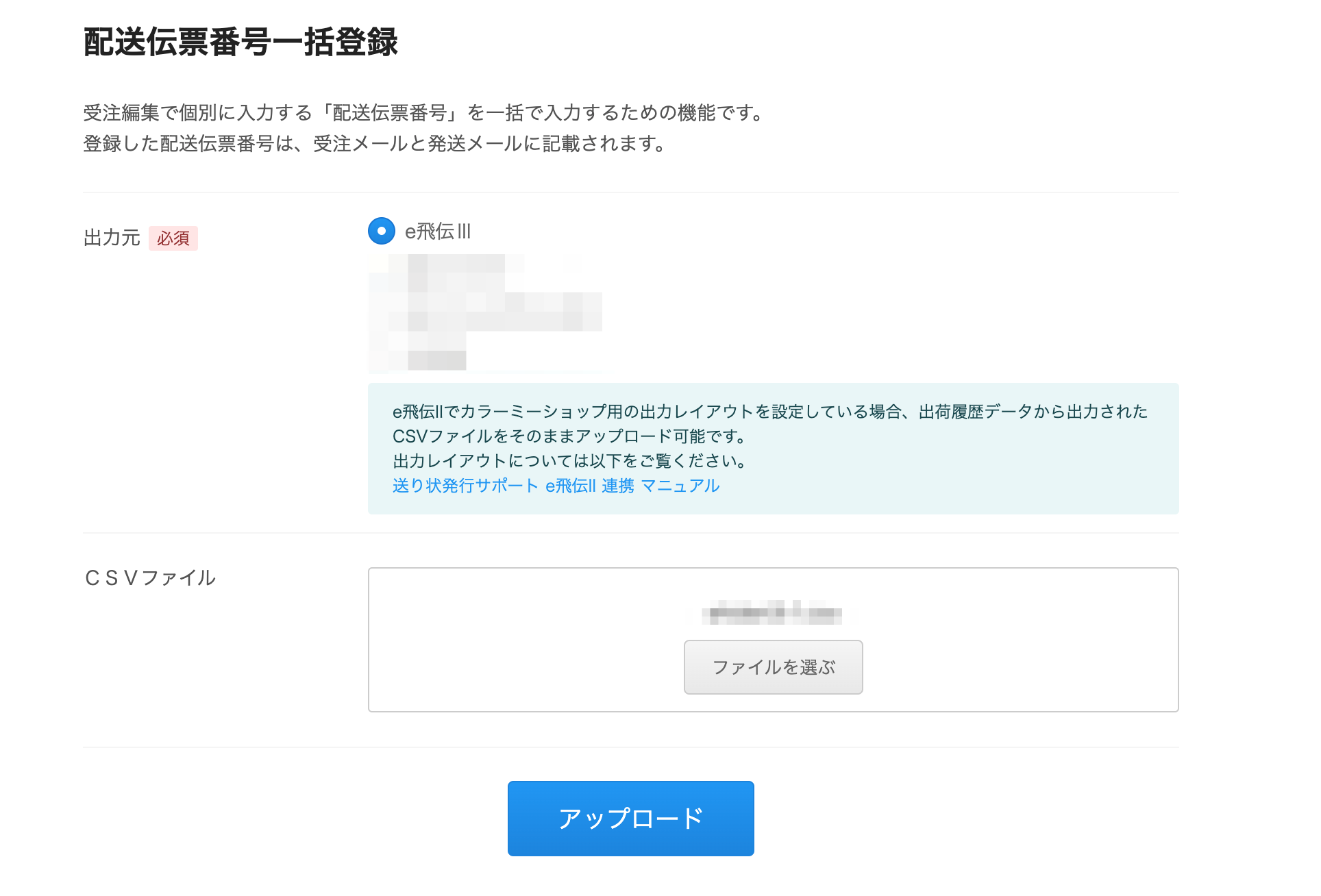The width and height of the screenshot is (1321, 896).
Task: Open the 送り状発行サポート e飛伝II 連携 マニュアル link
Action: point(556,486)
